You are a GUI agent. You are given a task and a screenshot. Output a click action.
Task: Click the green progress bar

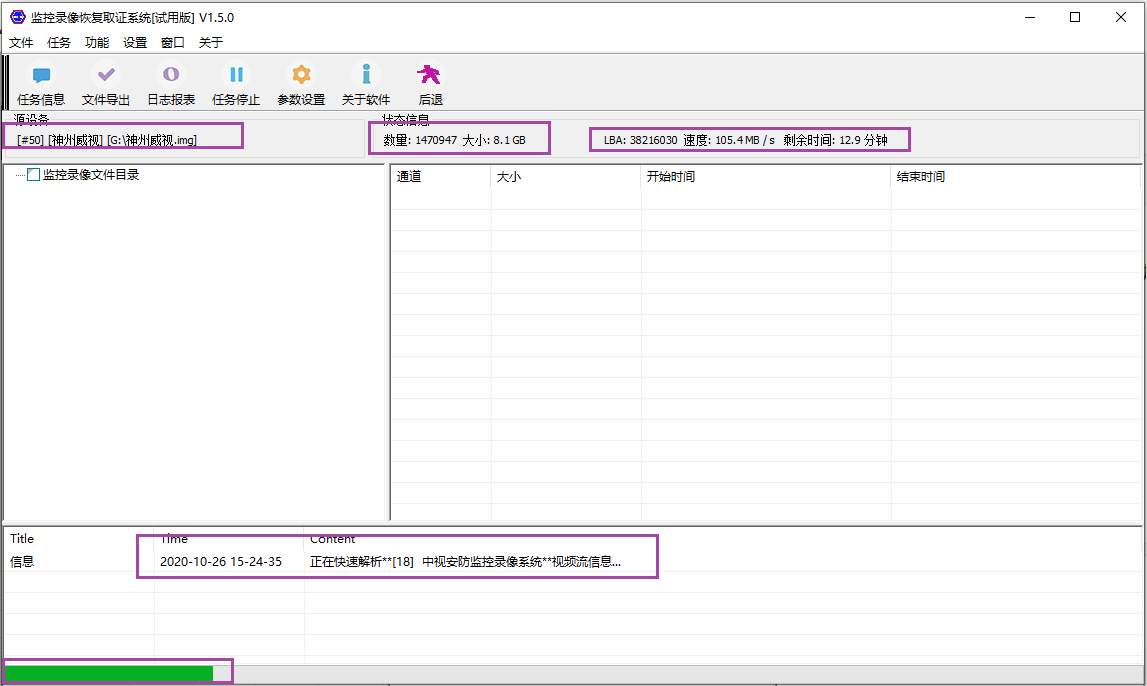click(x=109, y=673)
